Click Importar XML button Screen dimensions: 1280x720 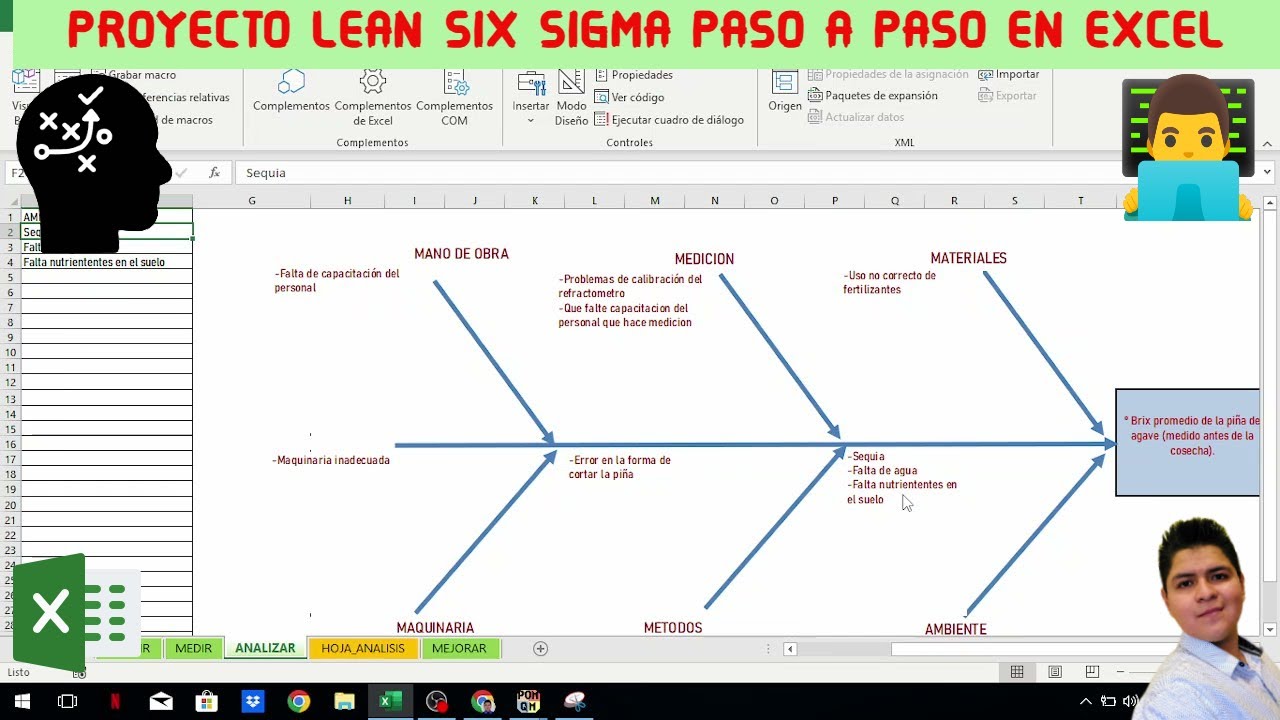point(1009,74)
